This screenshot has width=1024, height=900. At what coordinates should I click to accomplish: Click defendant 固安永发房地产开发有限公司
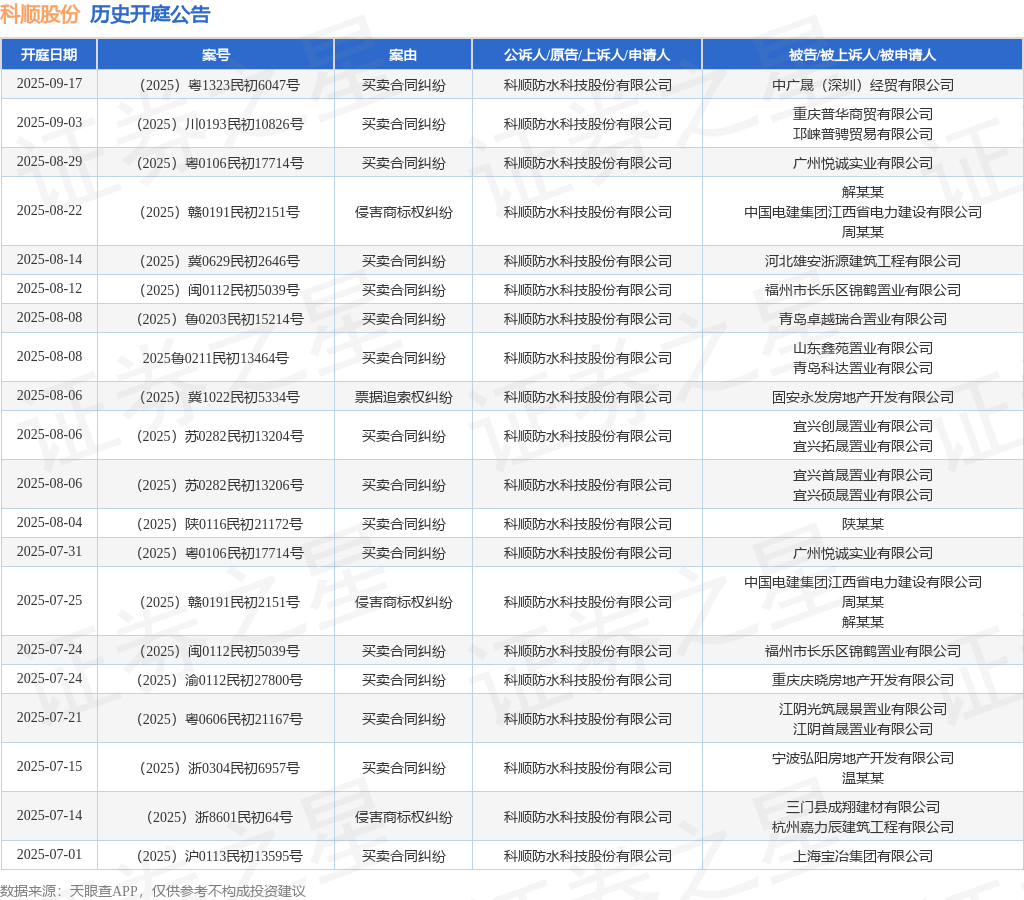863,397
